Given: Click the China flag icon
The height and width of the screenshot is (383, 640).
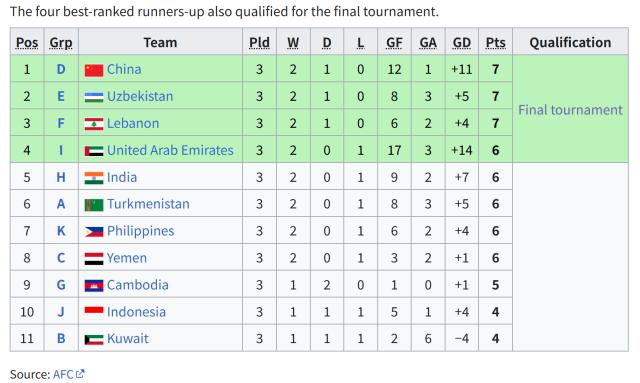Looking at the screenshot, I should [x=94, y=70].
